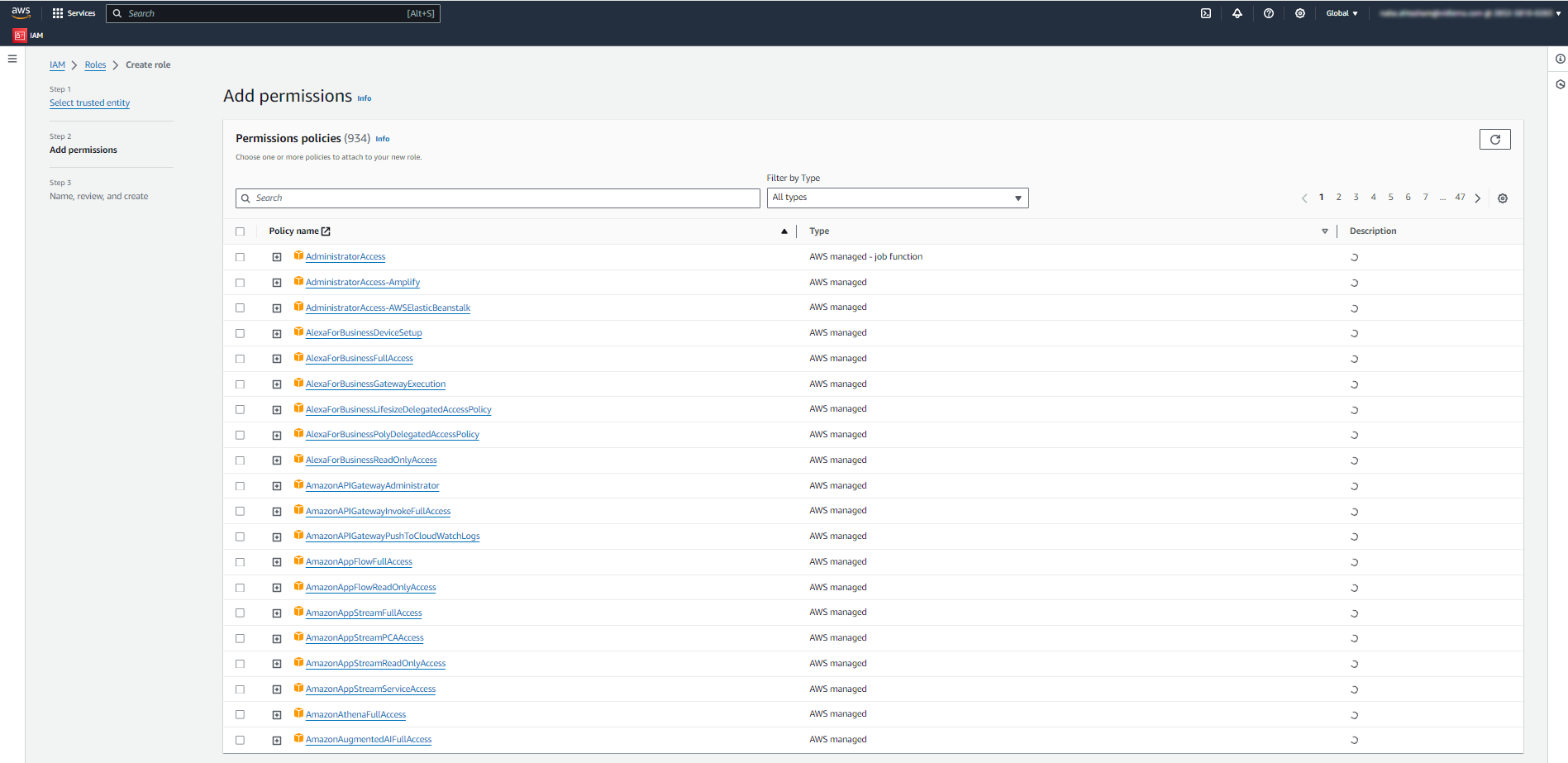The height and width of the screenshot is (763, 1568).
Task: Open the Global region dropdown
Action: (1342, 13)
